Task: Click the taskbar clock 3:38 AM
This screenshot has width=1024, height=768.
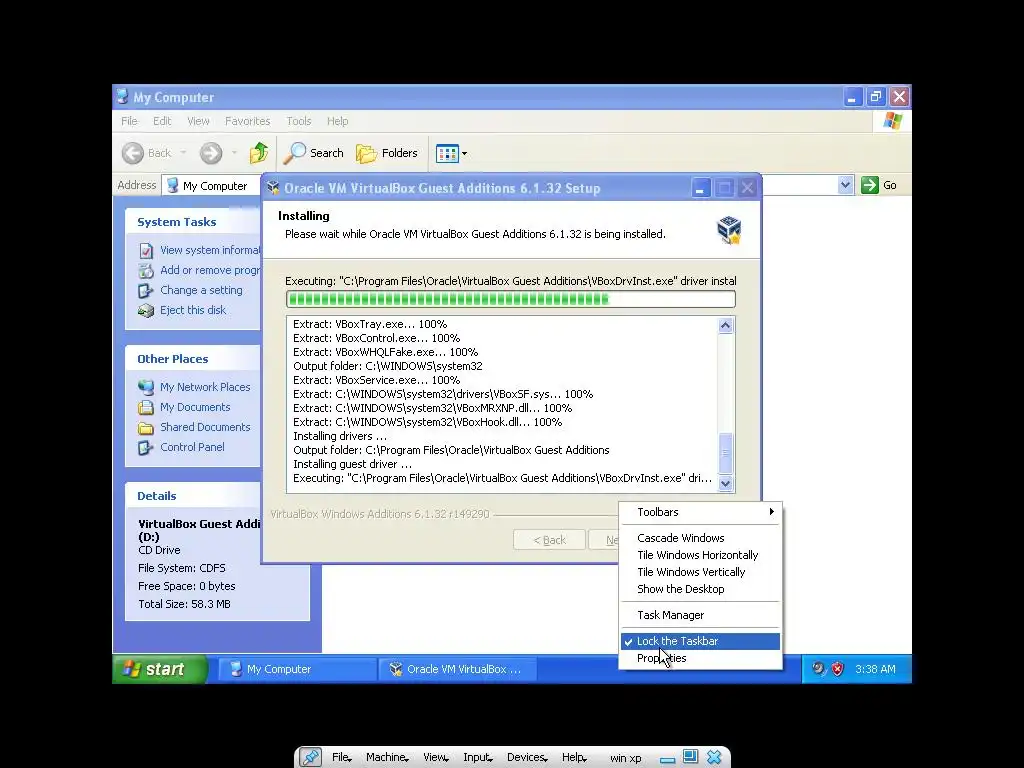Action: [875, 669]
